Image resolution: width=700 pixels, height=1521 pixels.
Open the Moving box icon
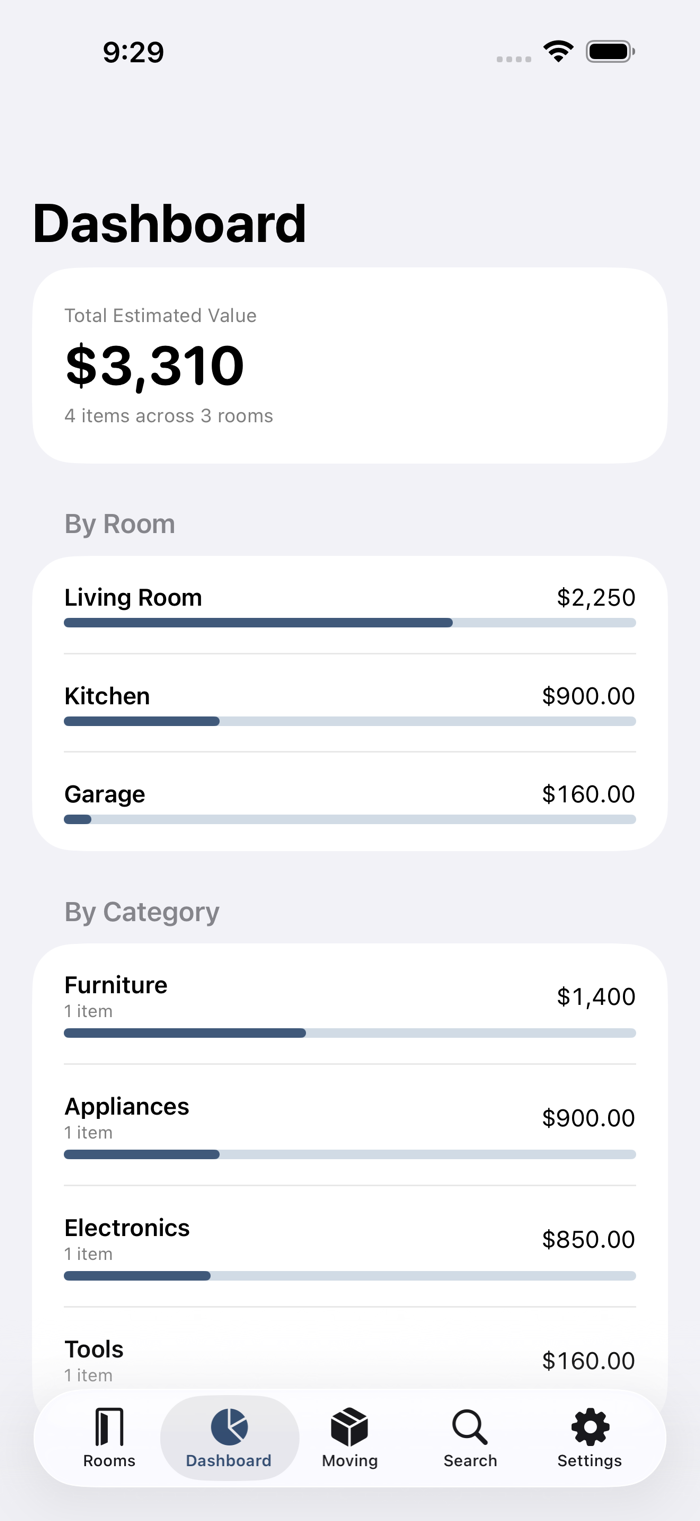[350, 1427]
